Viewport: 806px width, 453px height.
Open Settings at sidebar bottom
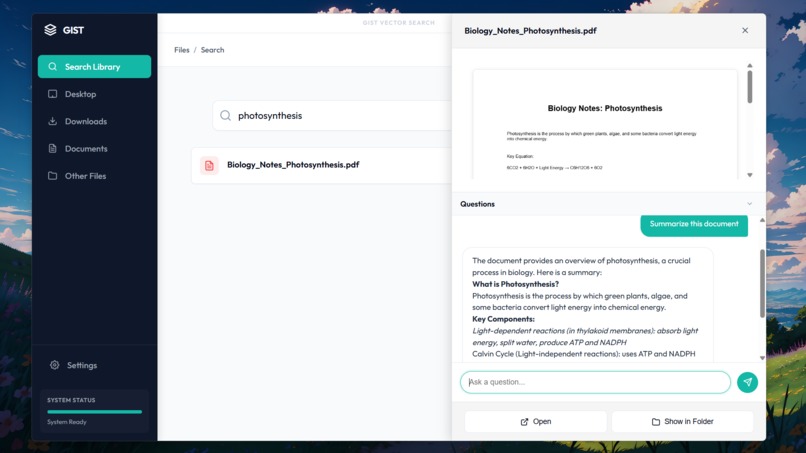94,365
